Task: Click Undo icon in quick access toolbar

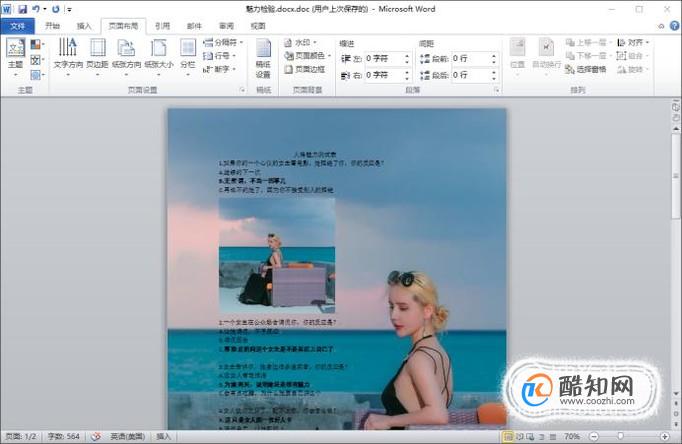Action: pyautogui.click(x=37, y=9)
